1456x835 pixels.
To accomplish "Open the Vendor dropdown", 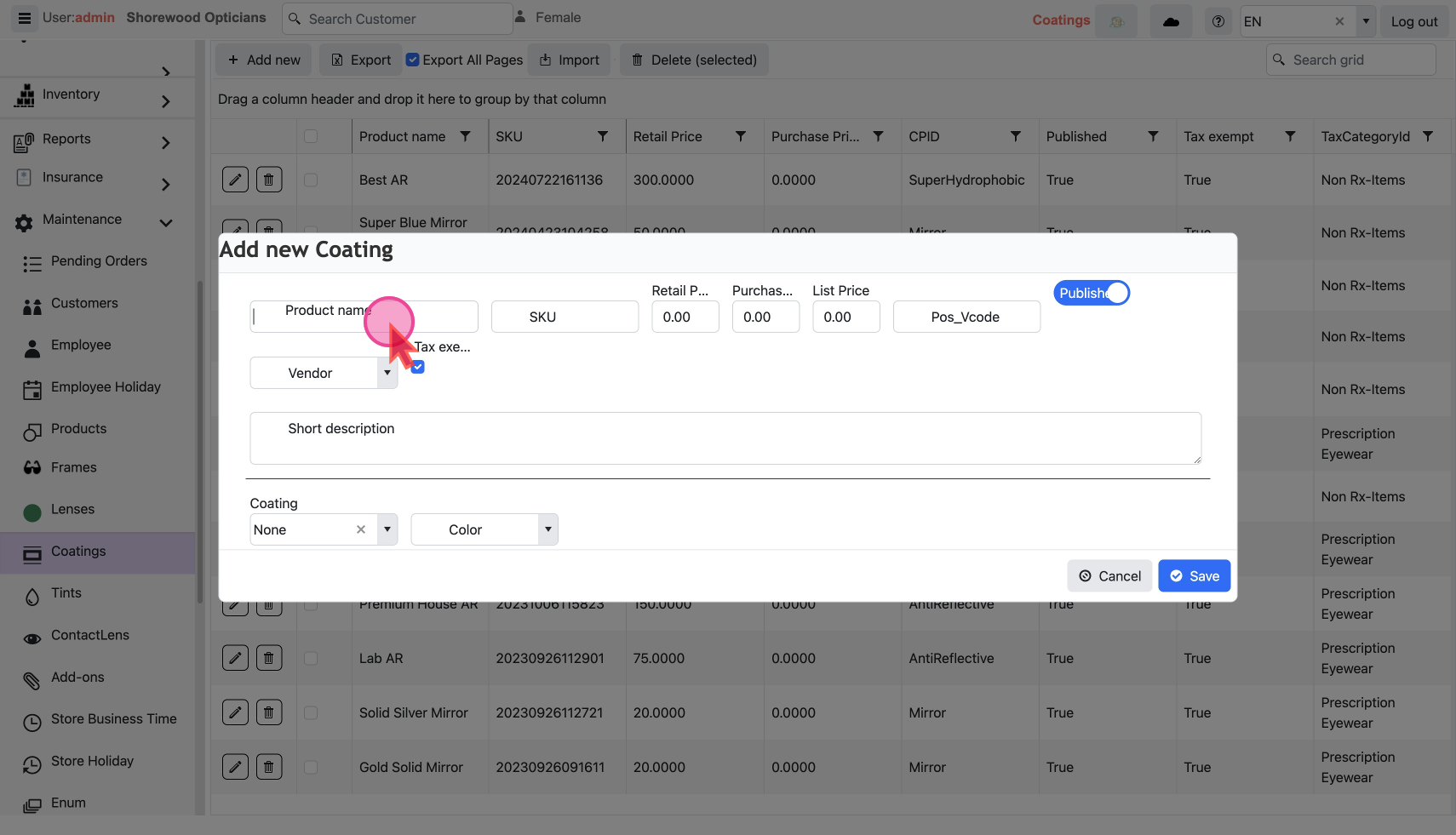I will click(387, 373).
